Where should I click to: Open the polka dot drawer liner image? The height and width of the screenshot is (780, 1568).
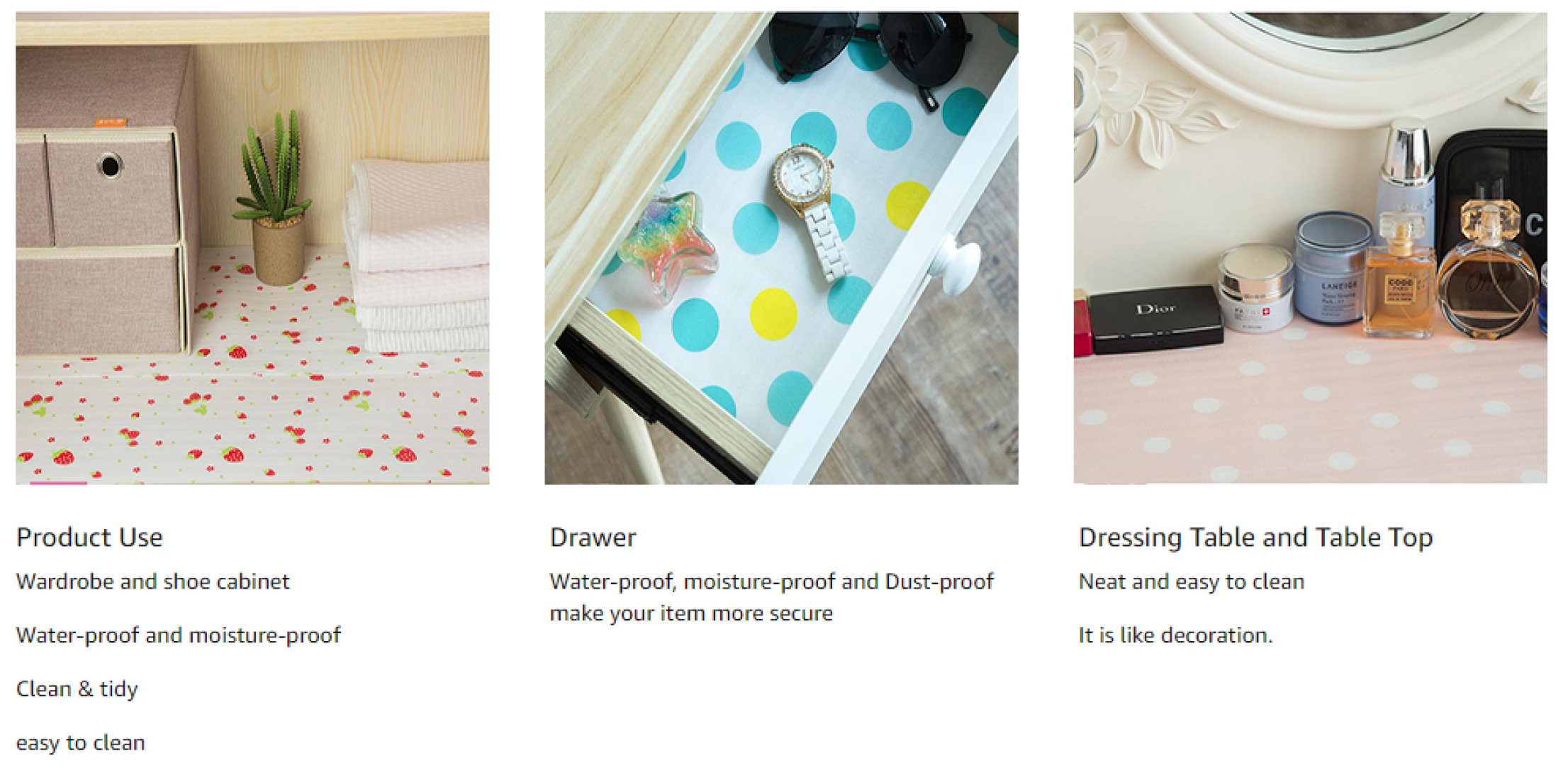point(781,248)
